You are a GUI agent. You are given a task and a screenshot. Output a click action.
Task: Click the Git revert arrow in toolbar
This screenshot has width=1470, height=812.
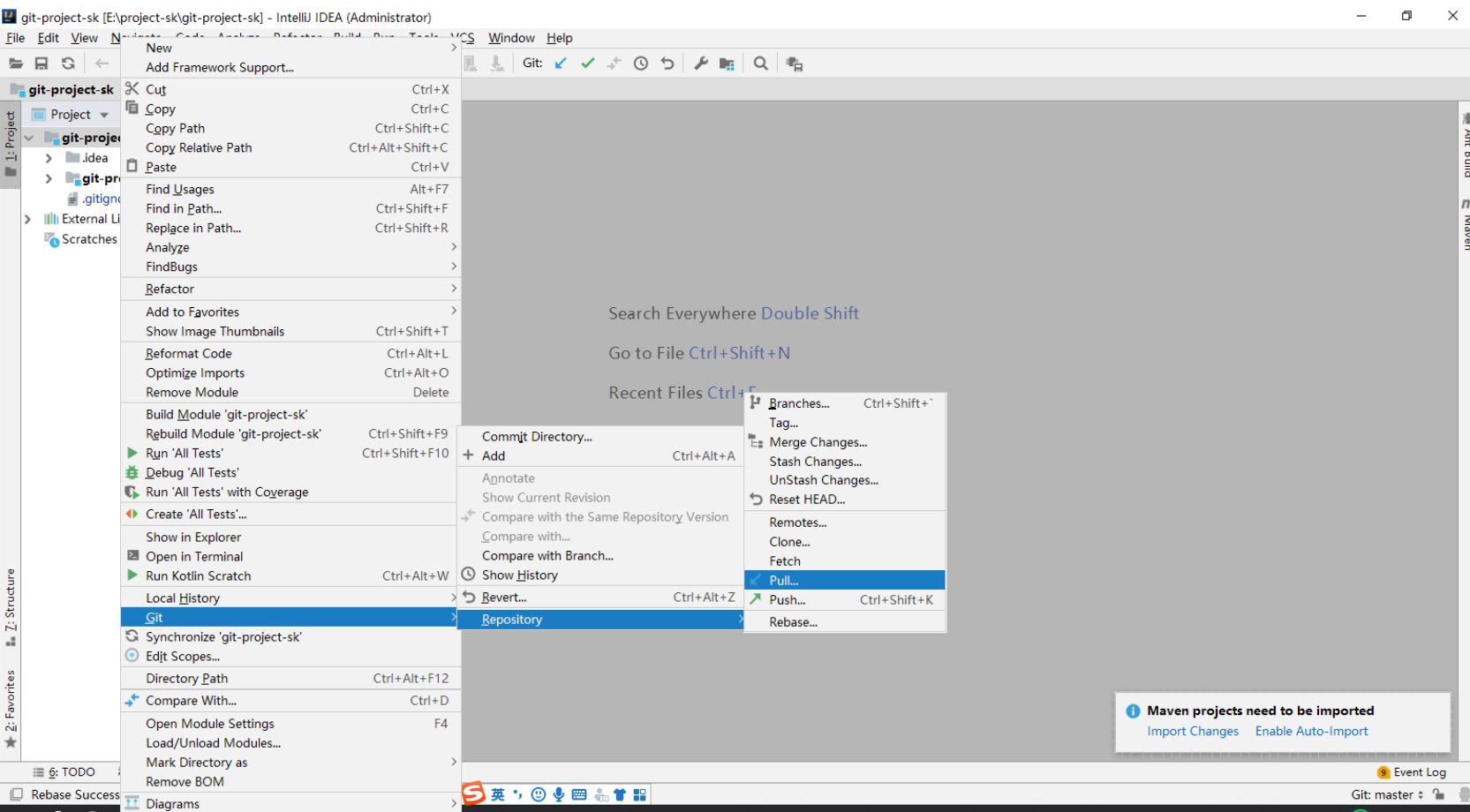(x=667, y=64)
